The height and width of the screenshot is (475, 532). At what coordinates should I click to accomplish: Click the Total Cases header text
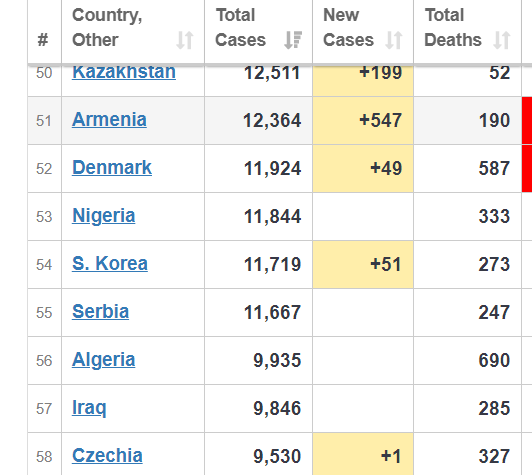(240, 27)
